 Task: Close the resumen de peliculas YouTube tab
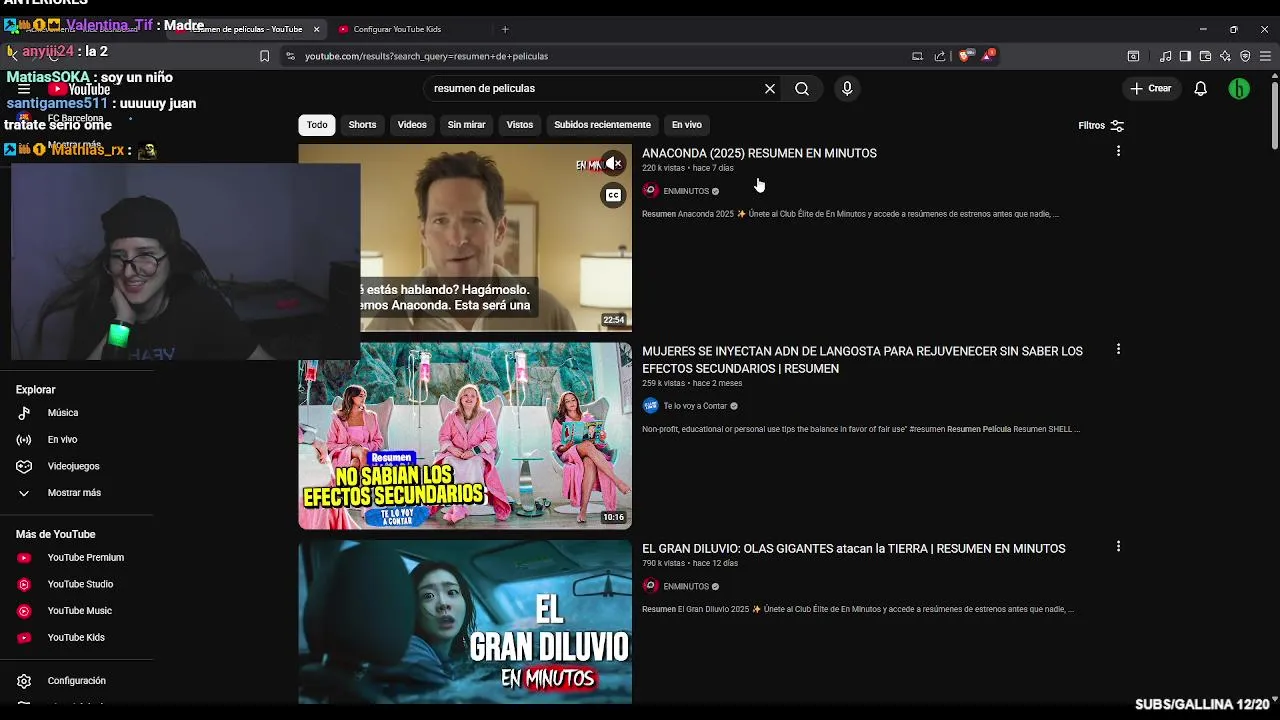click(x=317, y=29)
